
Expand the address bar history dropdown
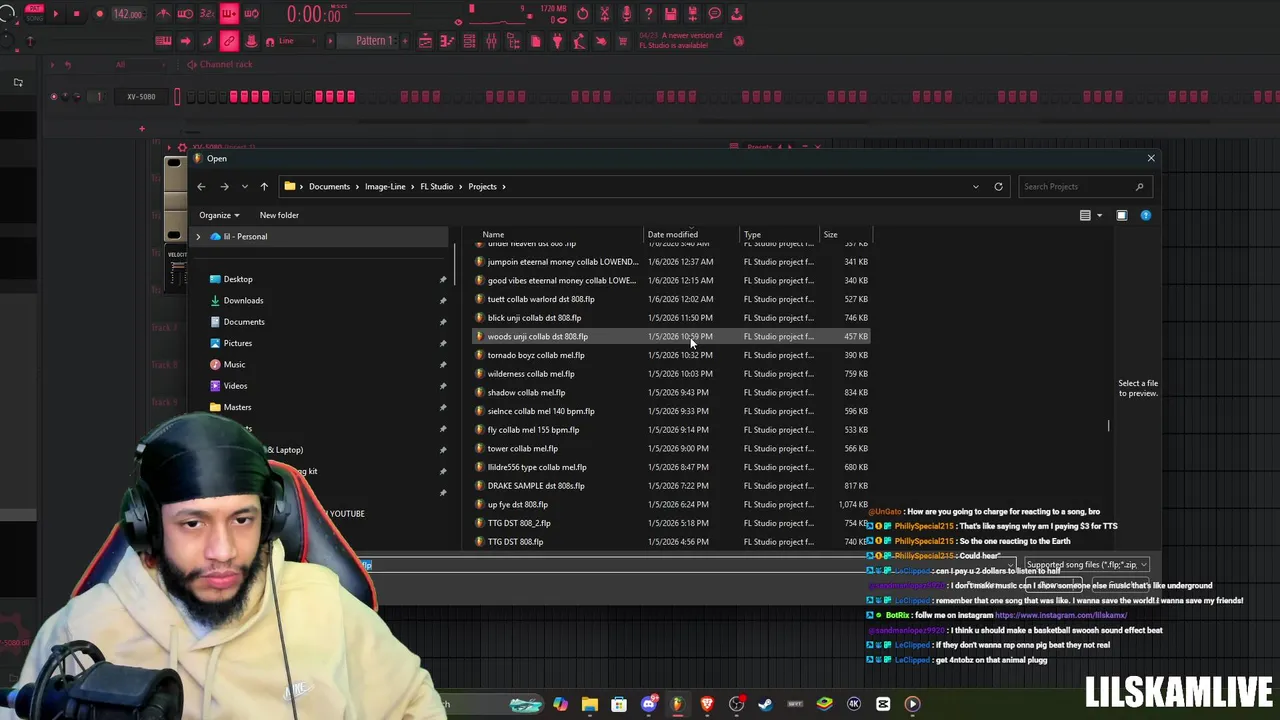(976, 187)
